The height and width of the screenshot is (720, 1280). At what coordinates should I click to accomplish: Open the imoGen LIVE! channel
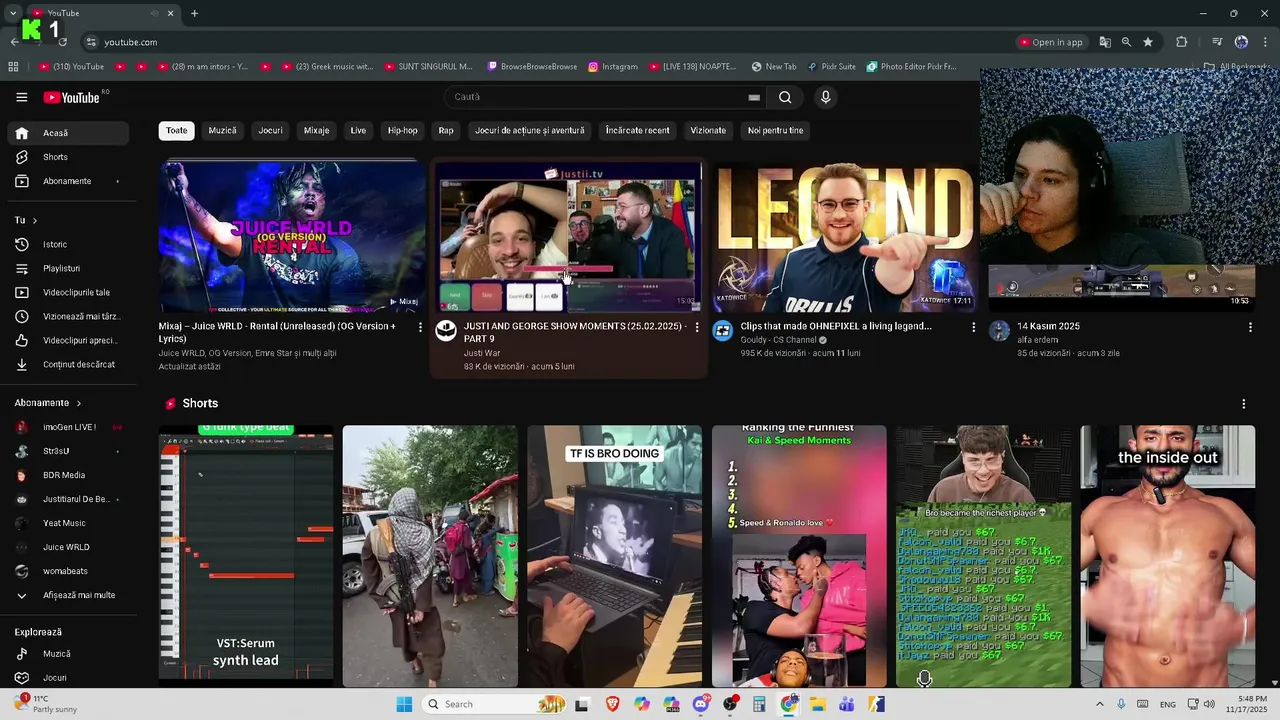click(68, 427)
